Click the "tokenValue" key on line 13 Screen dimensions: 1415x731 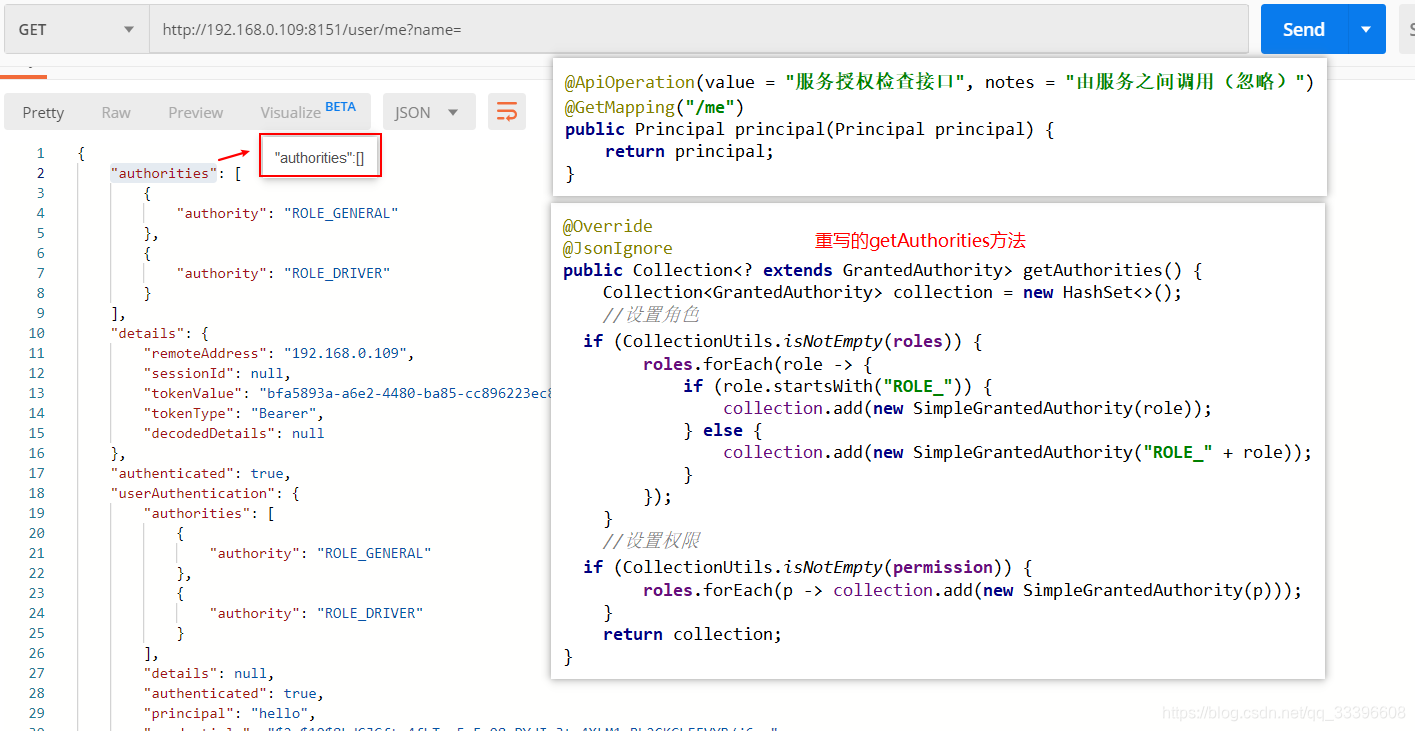pos(192,393)
